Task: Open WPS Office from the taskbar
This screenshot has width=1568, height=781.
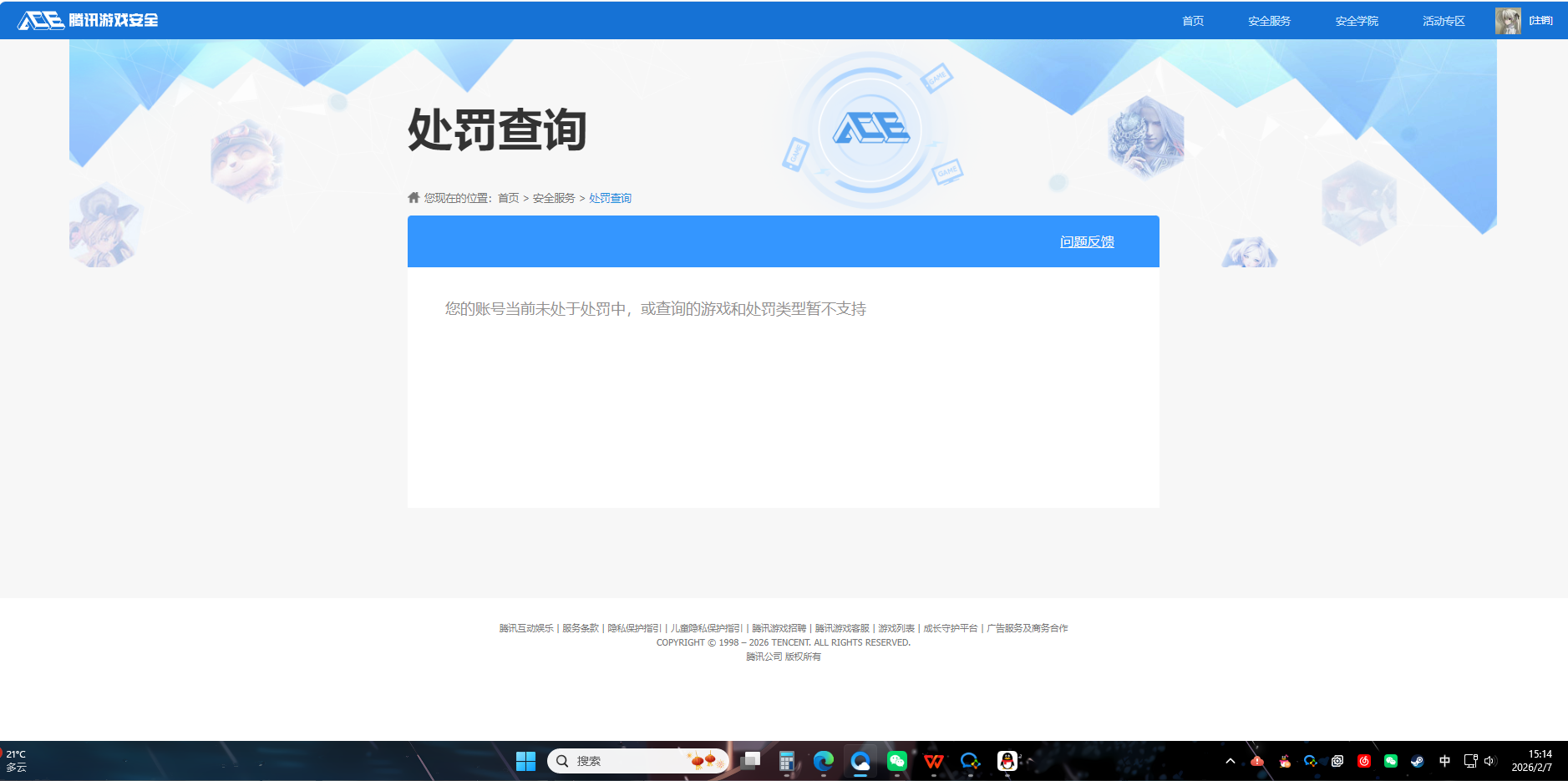Action: [933, 761]
